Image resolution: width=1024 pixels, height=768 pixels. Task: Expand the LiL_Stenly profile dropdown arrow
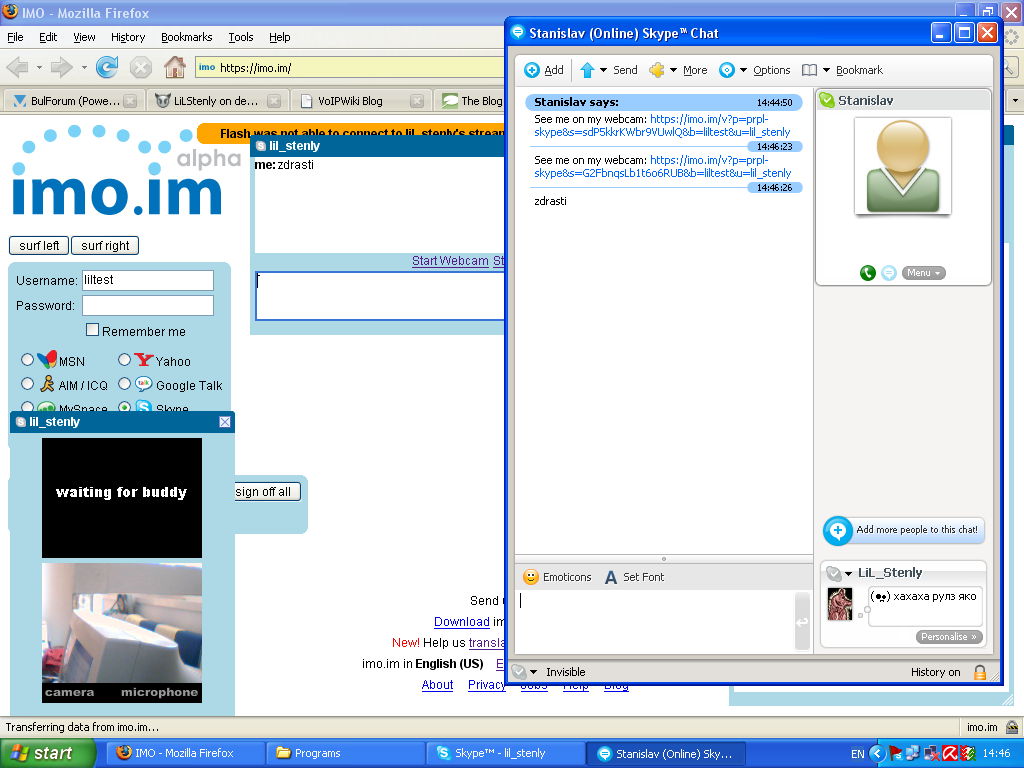click(x=848, y=573)
